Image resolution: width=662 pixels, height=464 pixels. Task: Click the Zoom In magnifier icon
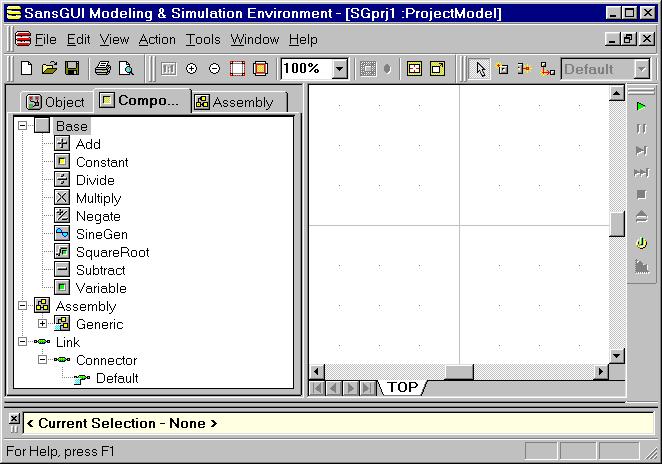point(192,69)
